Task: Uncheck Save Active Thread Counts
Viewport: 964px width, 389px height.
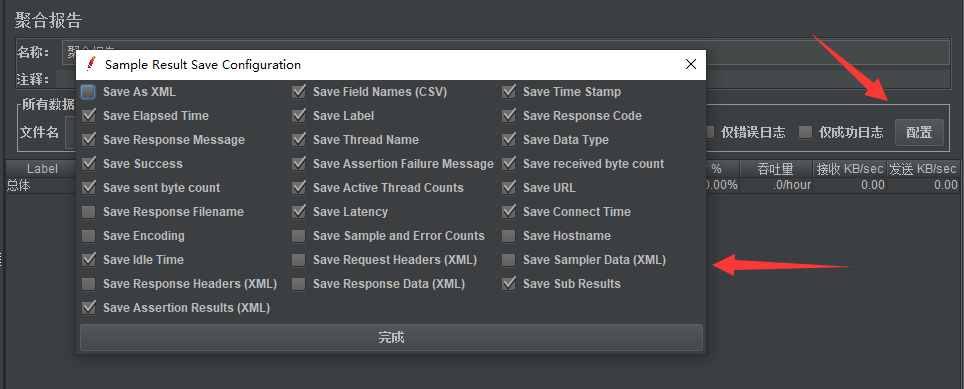Action: tap(299, 188)
